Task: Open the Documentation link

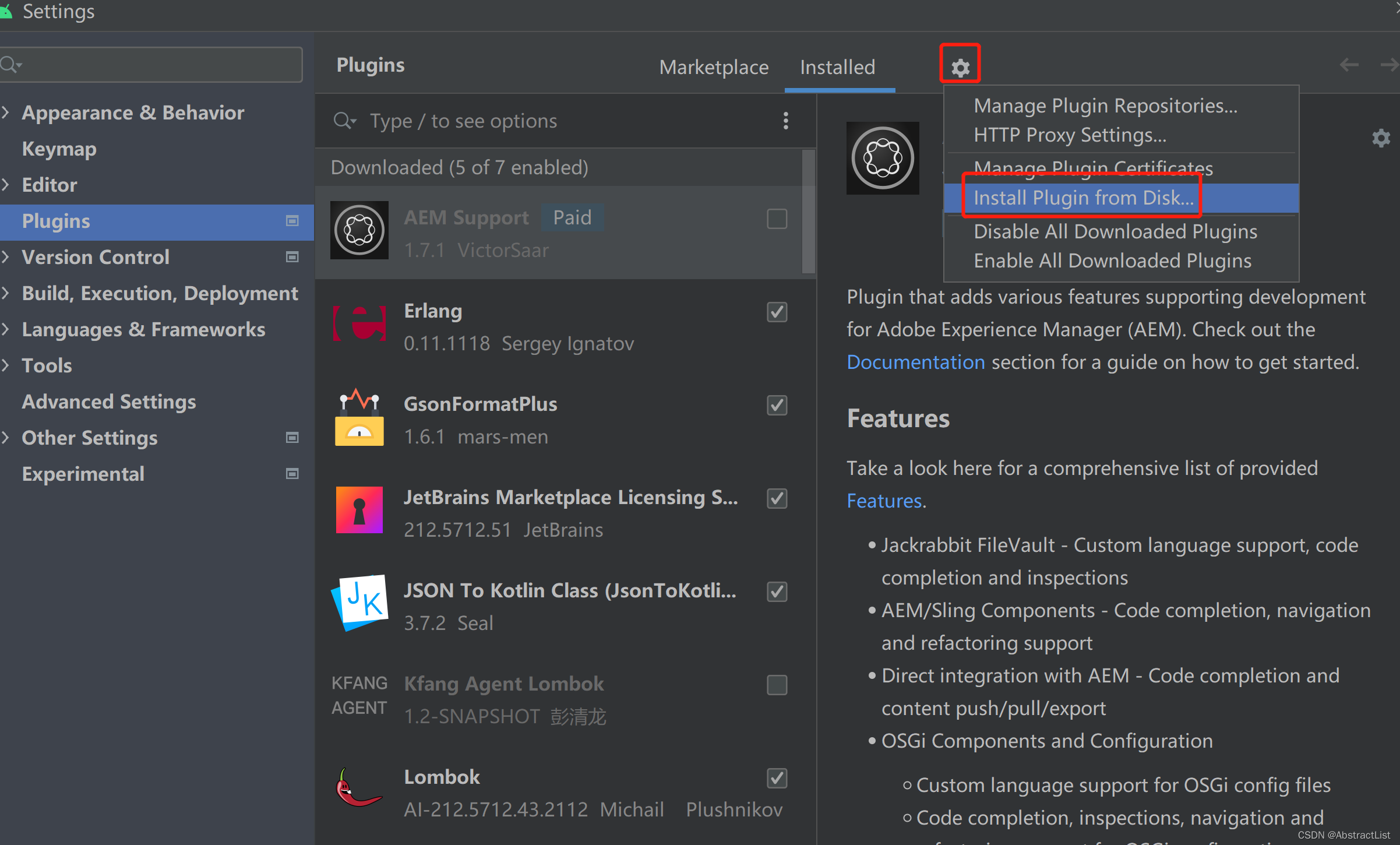Action: pos(915,362)
